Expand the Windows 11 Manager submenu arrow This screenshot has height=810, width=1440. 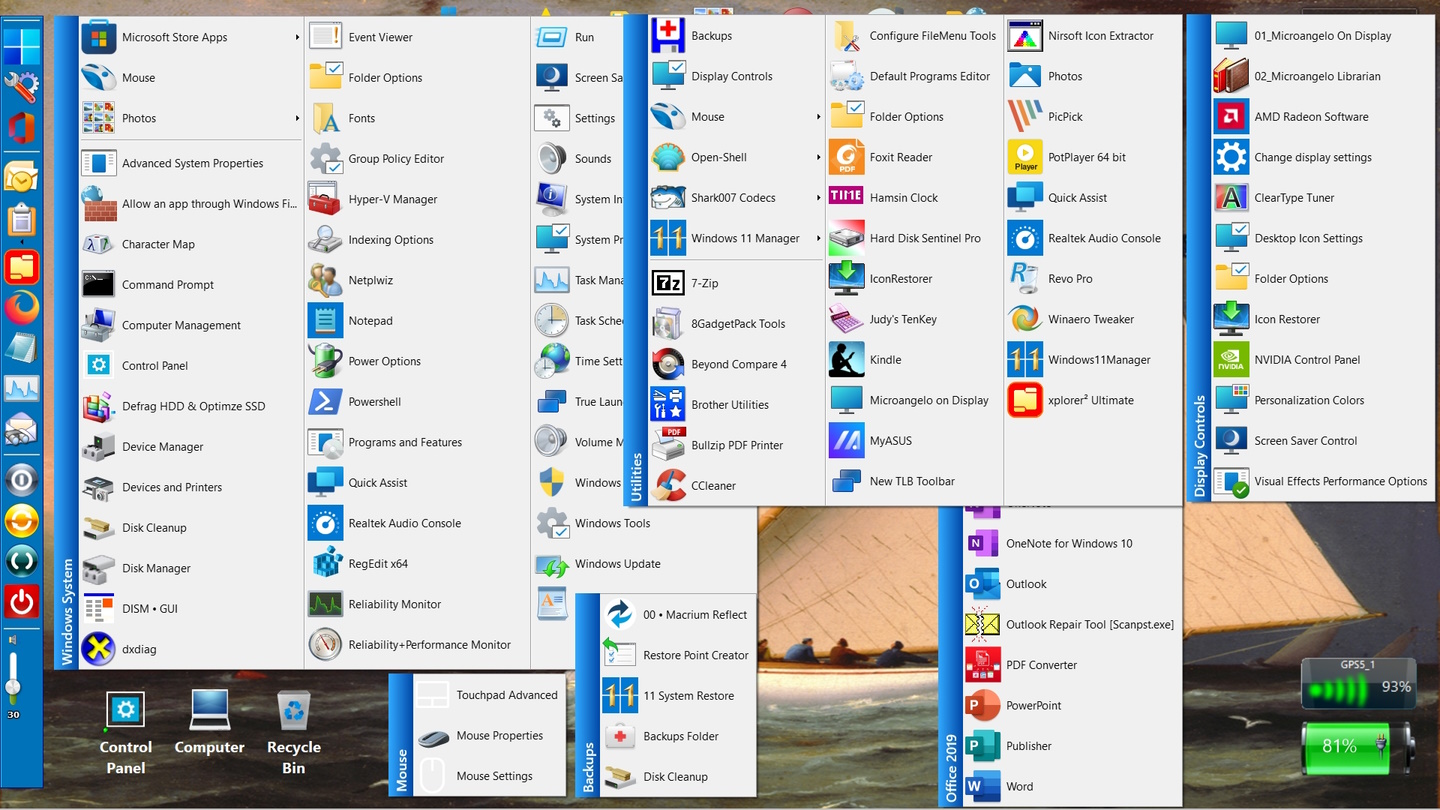pos(818,239)
